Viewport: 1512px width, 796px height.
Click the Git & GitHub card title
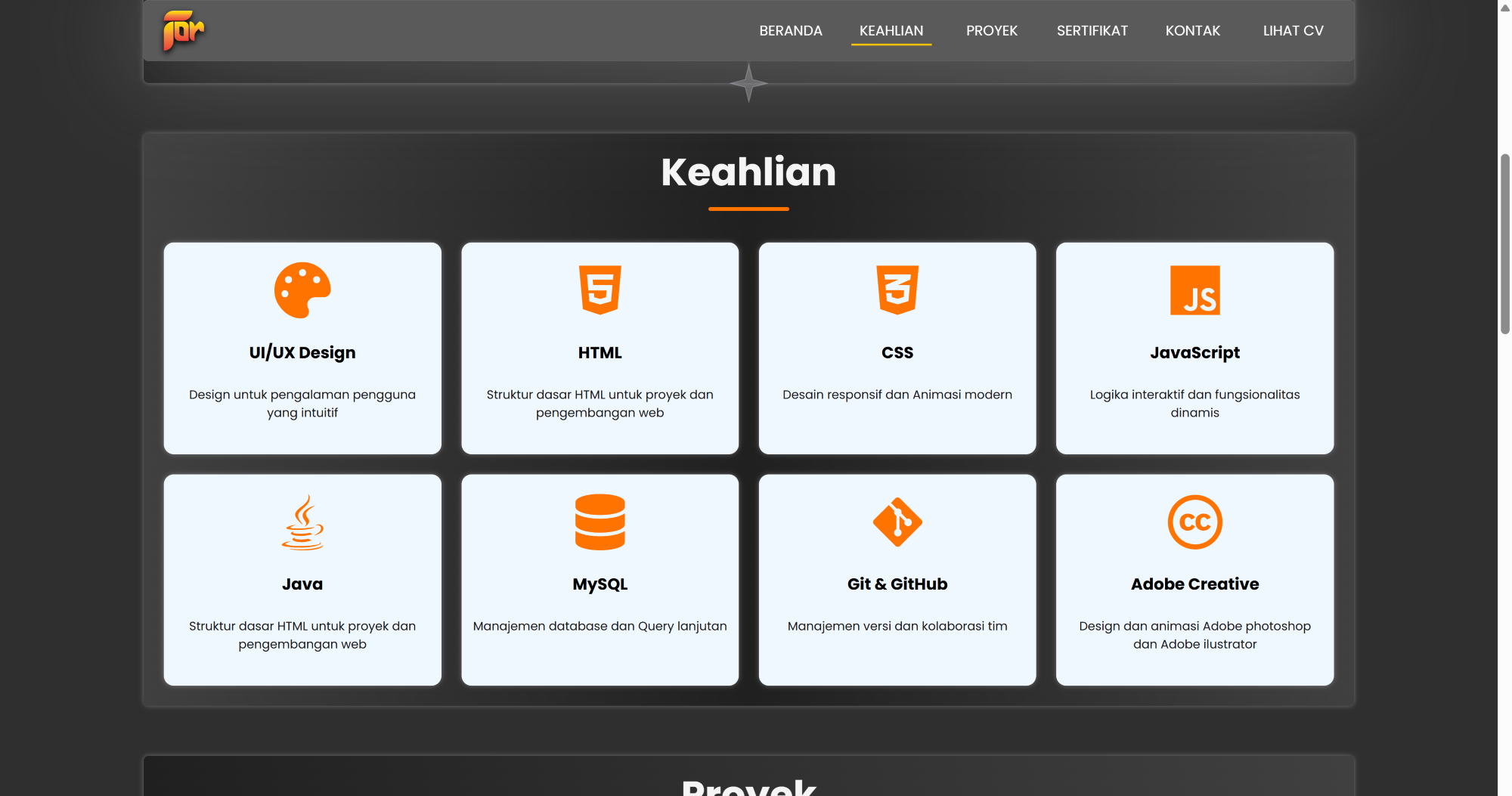[x=897, y=584]
